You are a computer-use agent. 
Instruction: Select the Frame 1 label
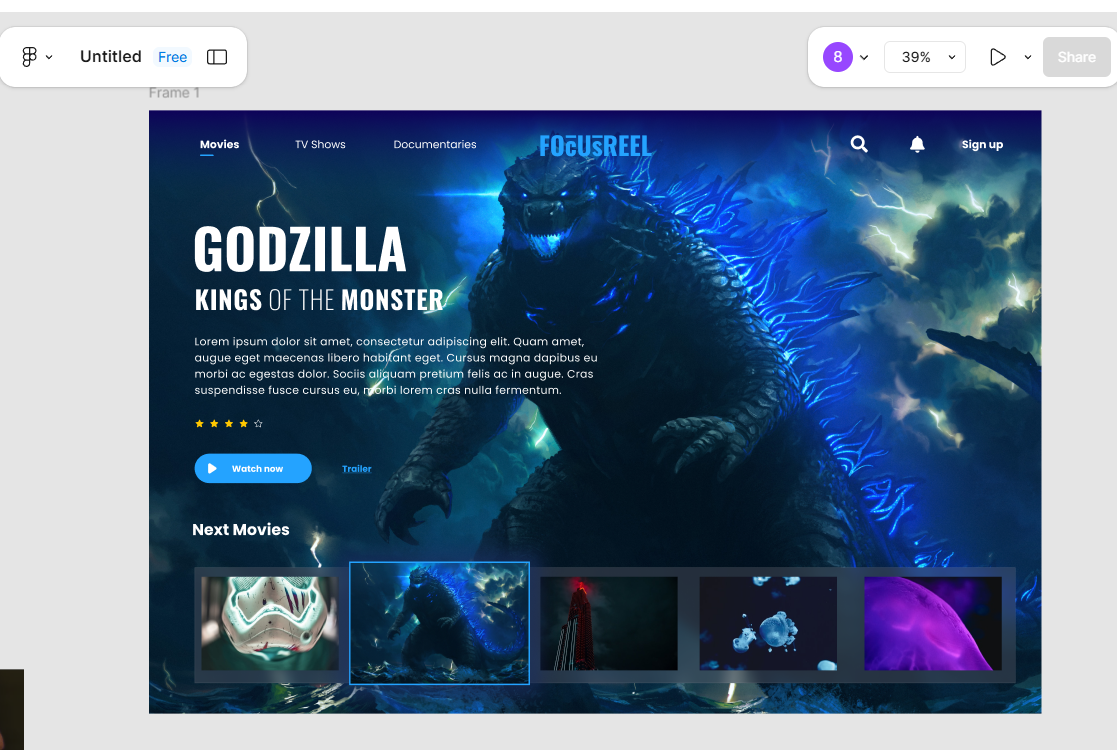[x=174, y=93]
